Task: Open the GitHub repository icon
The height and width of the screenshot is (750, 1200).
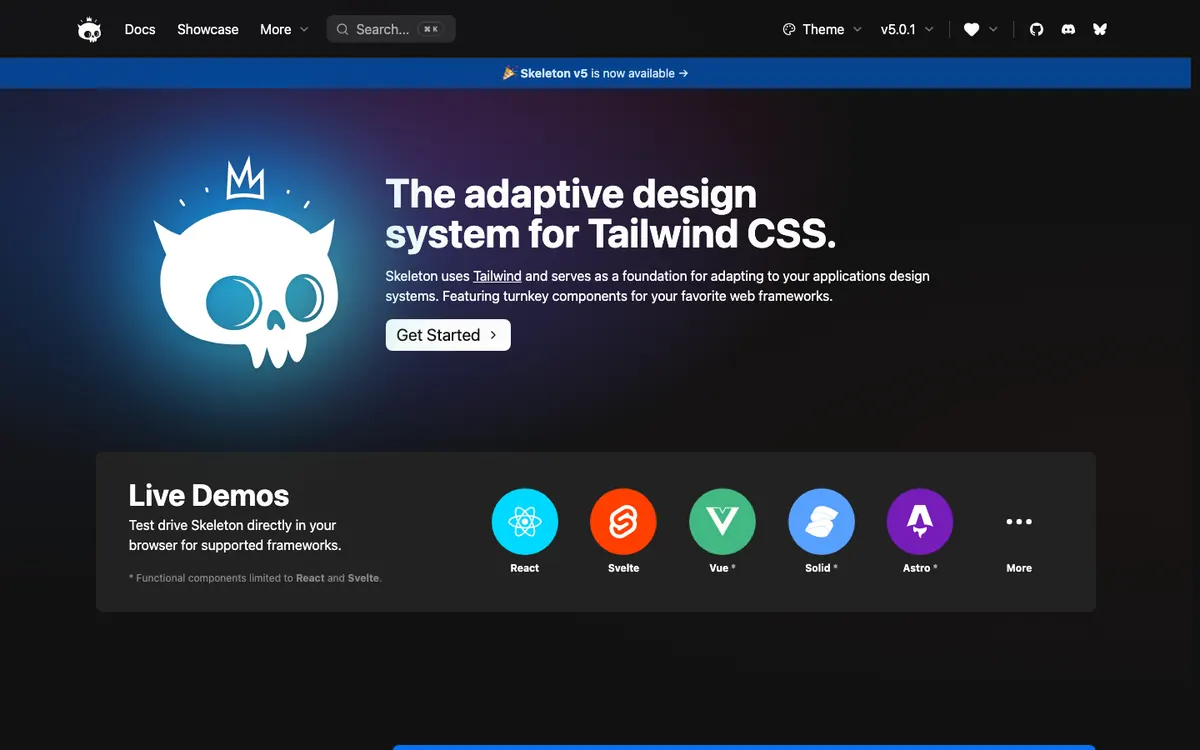Action: (x=1036, y=30)
